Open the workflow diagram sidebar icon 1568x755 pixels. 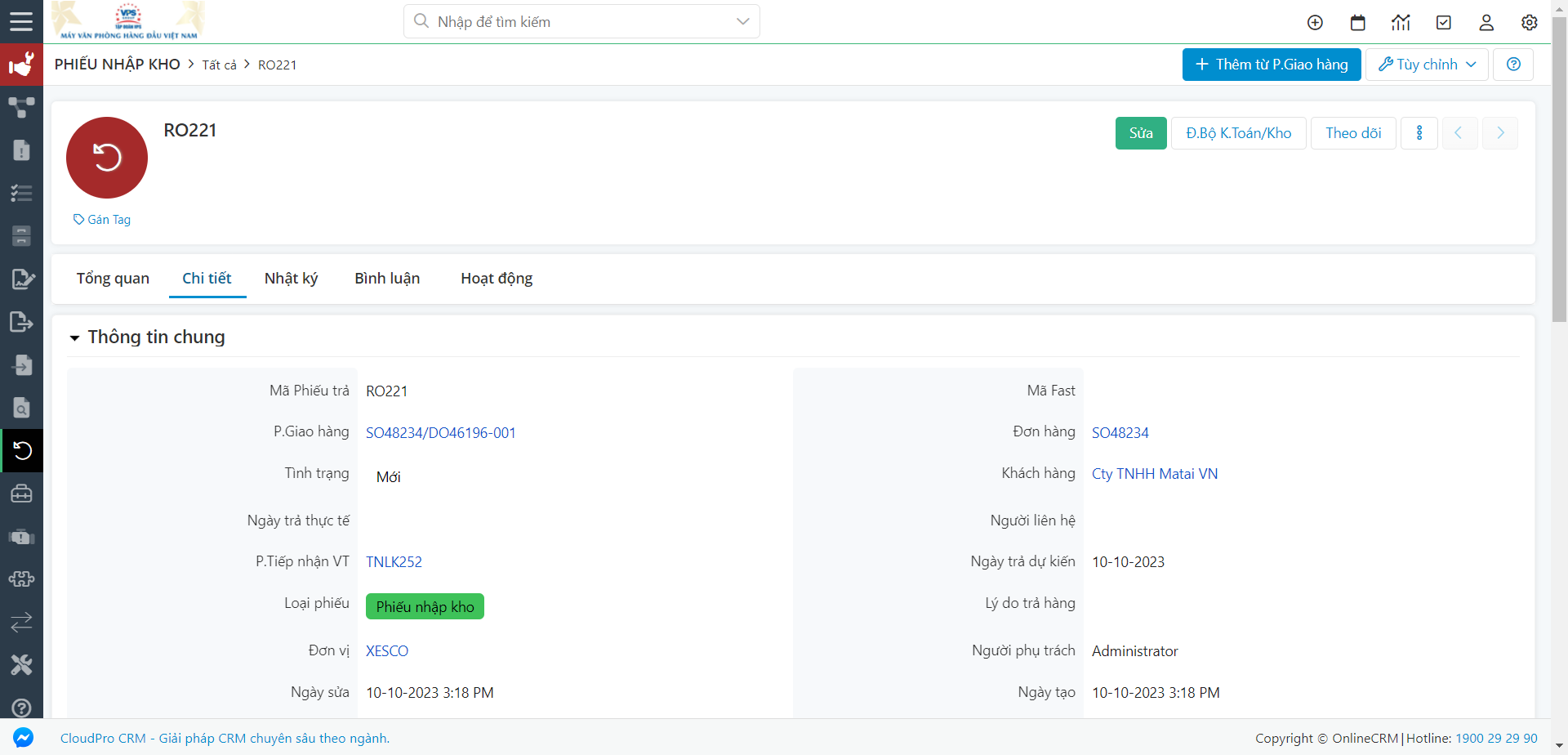[21, 107]
